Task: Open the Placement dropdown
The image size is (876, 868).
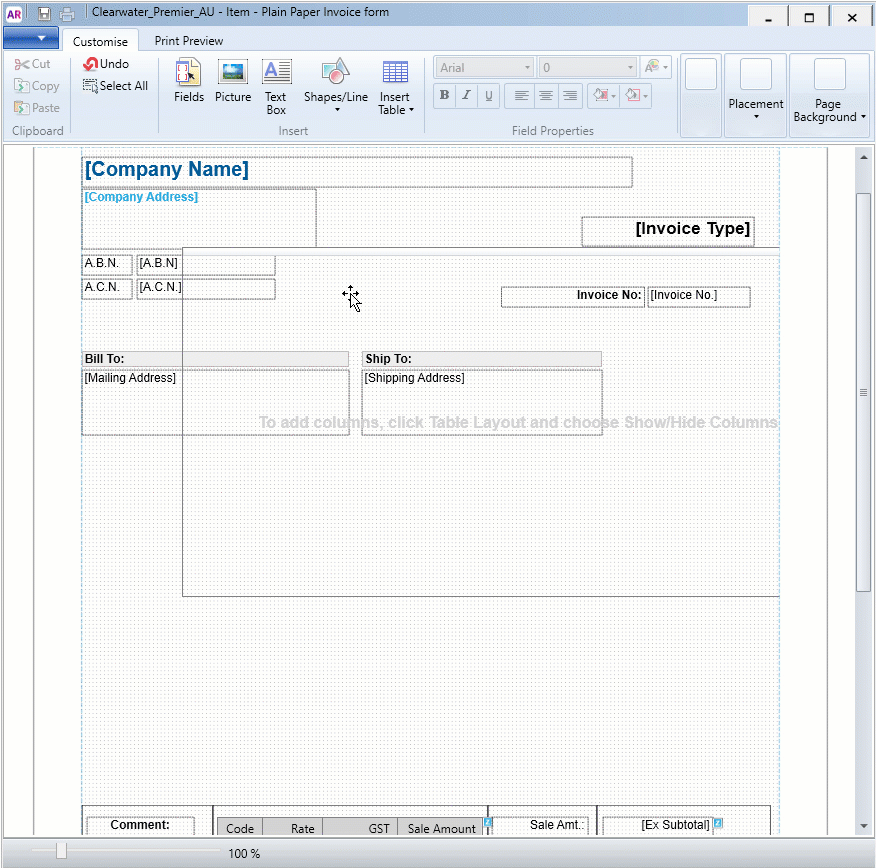Action: point(755,95)
